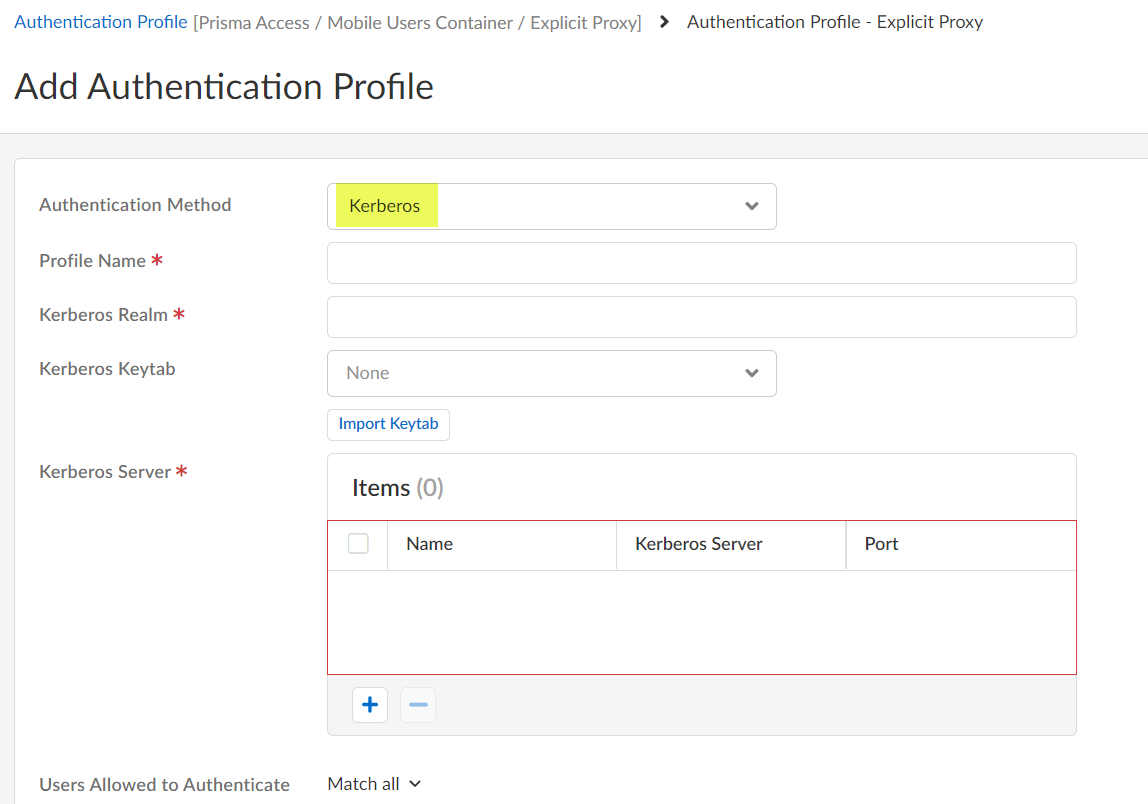Viewport: 1148px width, 804px height.
Task: Click the breadcrumb separator arrow
Action: [665, 22]
